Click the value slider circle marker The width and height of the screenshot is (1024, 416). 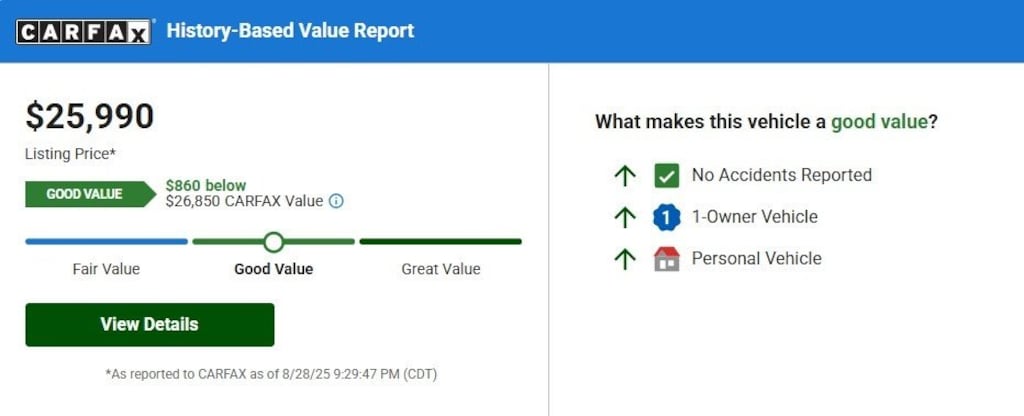tap(274, 242)
